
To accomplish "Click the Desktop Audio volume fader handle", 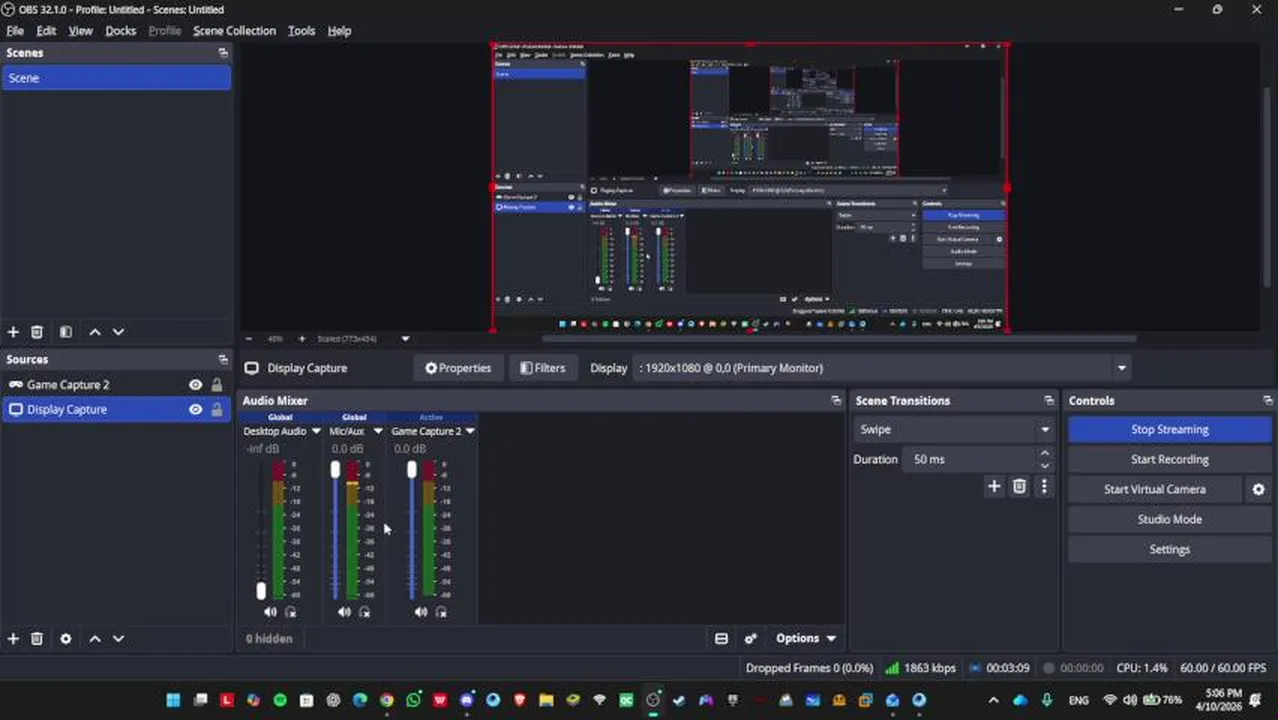I will [261, 591].
